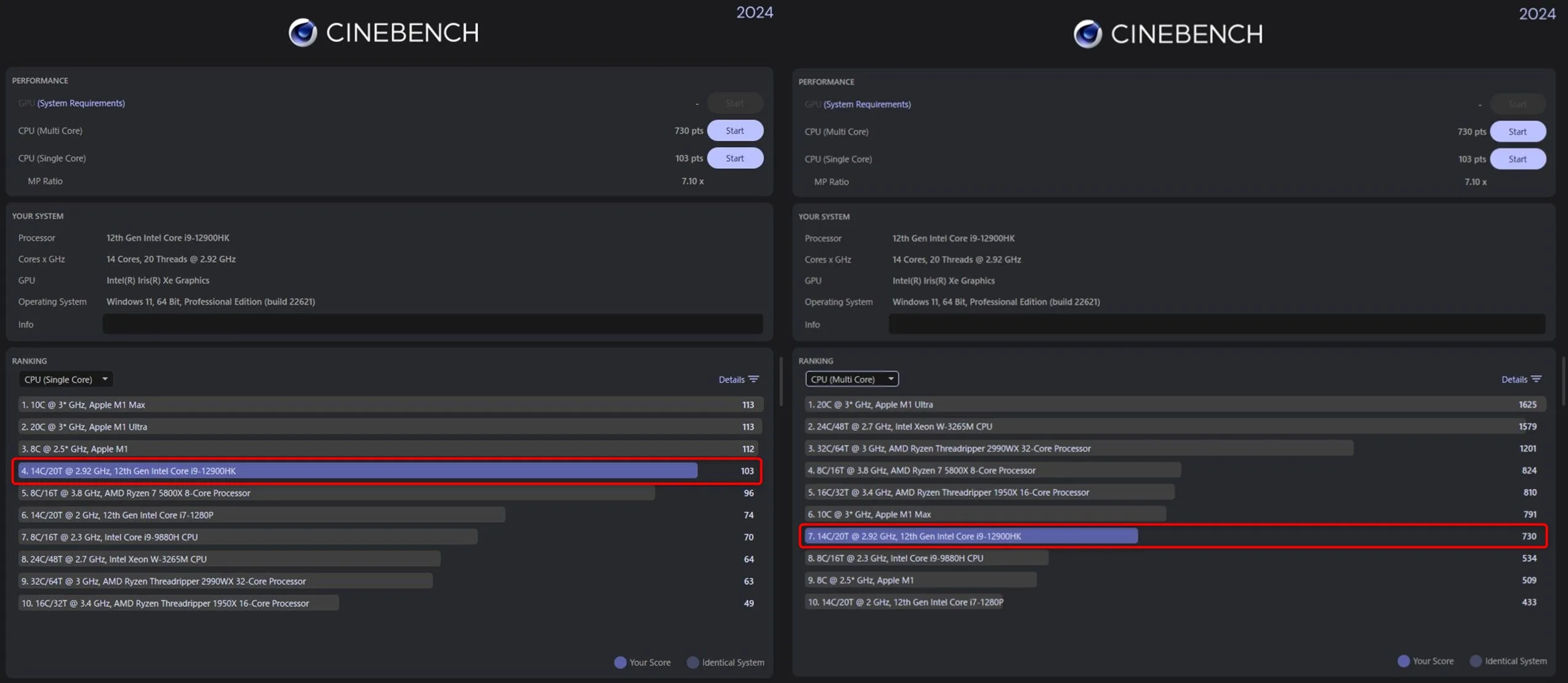Viewport: 1568px width, 683px height.
Task: Select '7. 14C/20T @ 2.92 GHz' i9-12900HK multi-core row
Action: [x=1173, y=536]
